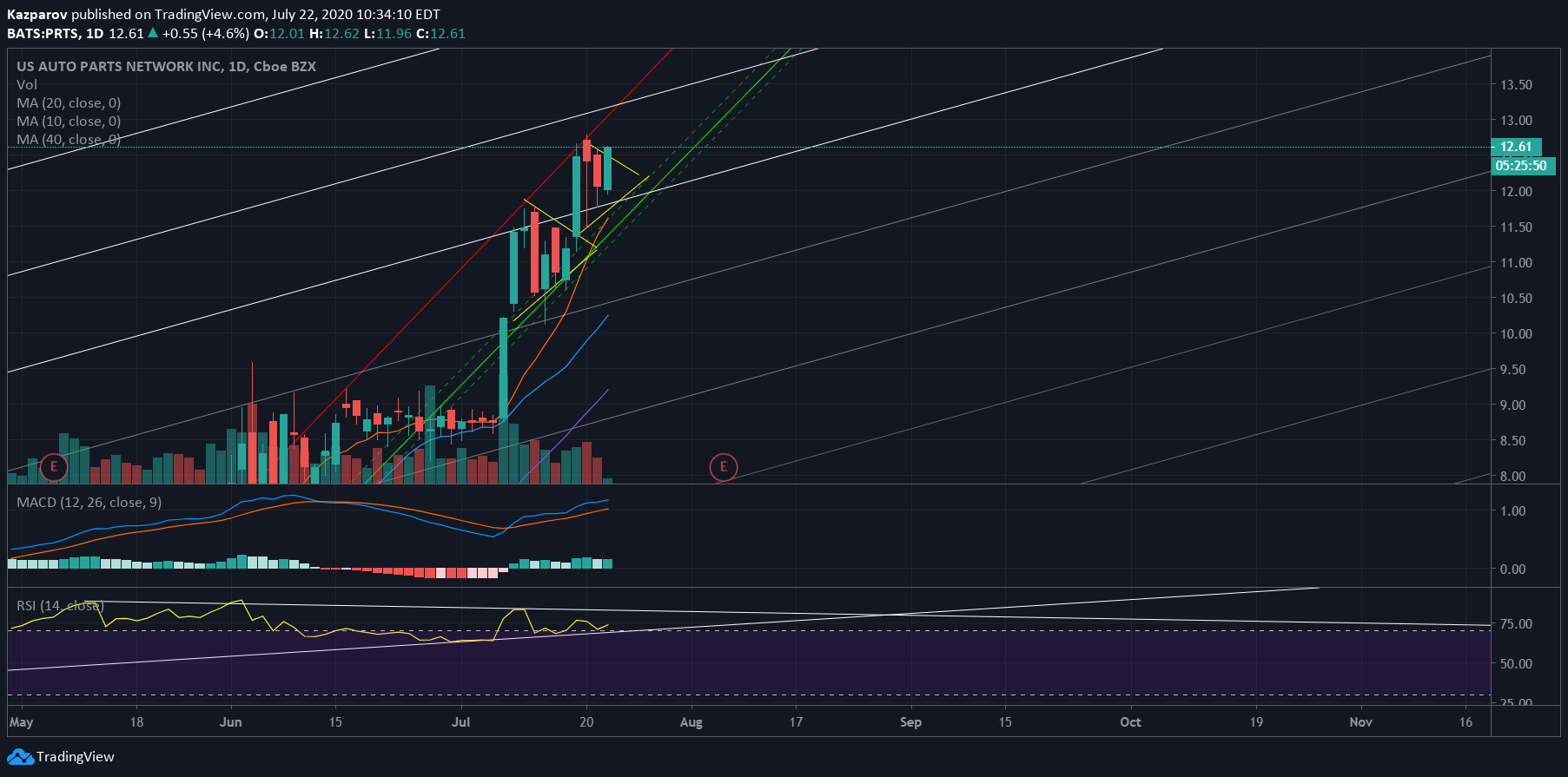The image size is (1568, 777).
Task: Select the MA (10, close, 0) indicator label
Action: click(69, 122)
